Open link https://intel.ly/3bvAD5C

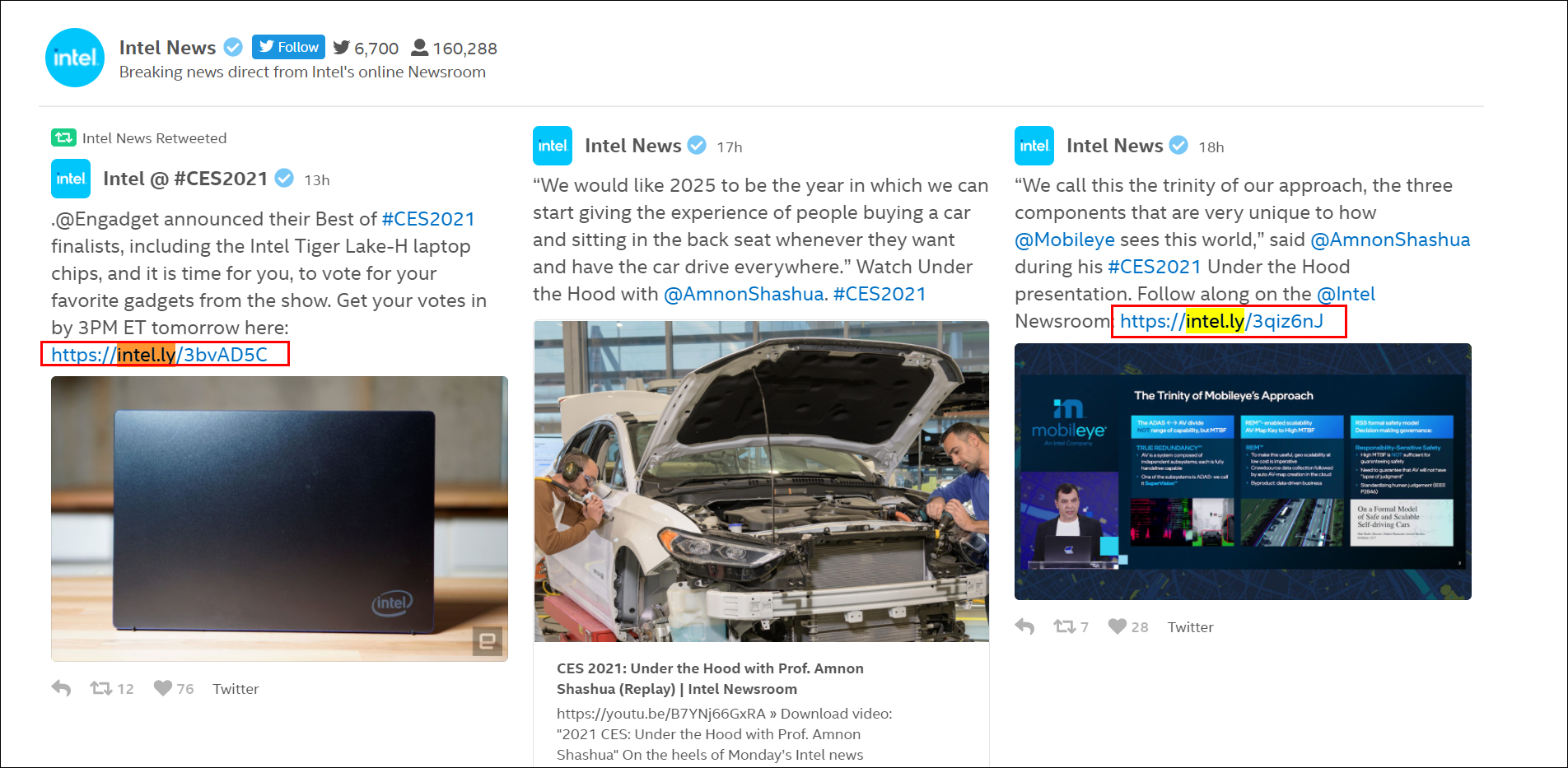pyautogui.click(x=160, y=355)
